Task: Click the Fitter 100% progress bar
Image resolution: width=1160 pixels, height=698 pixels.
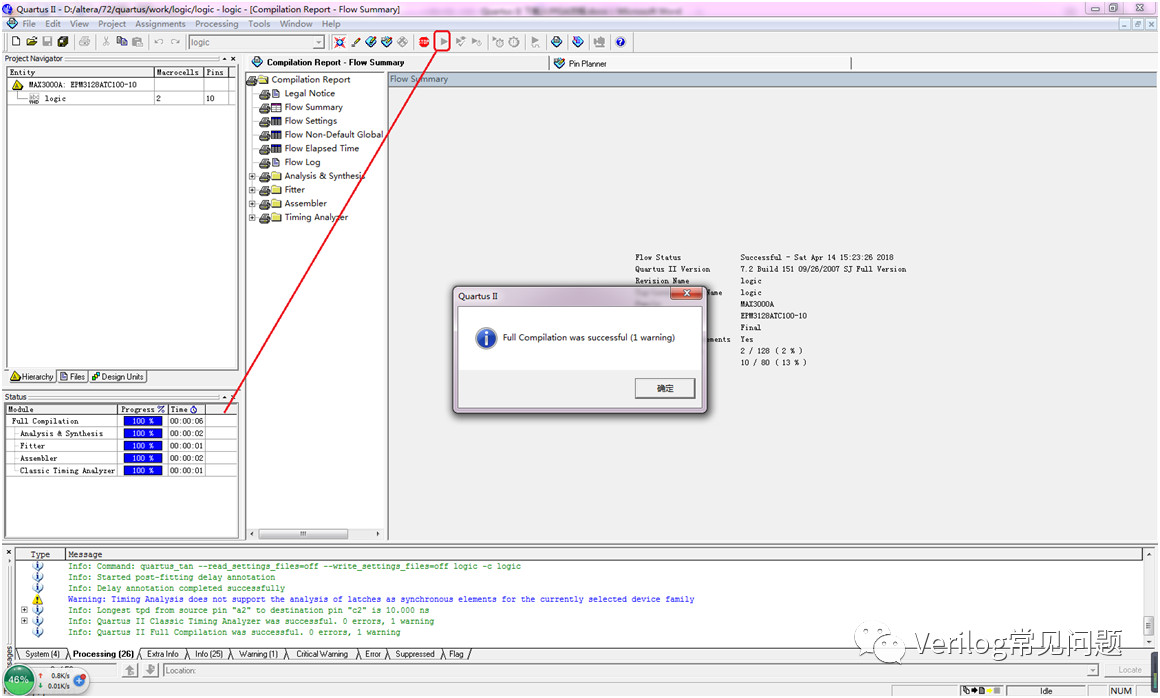Action: (x=143, y=446)
